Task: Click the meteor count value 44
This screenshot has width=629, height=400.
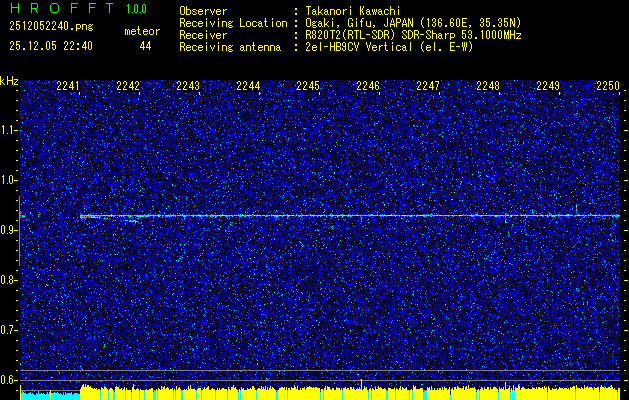Action: coord(145,46)
